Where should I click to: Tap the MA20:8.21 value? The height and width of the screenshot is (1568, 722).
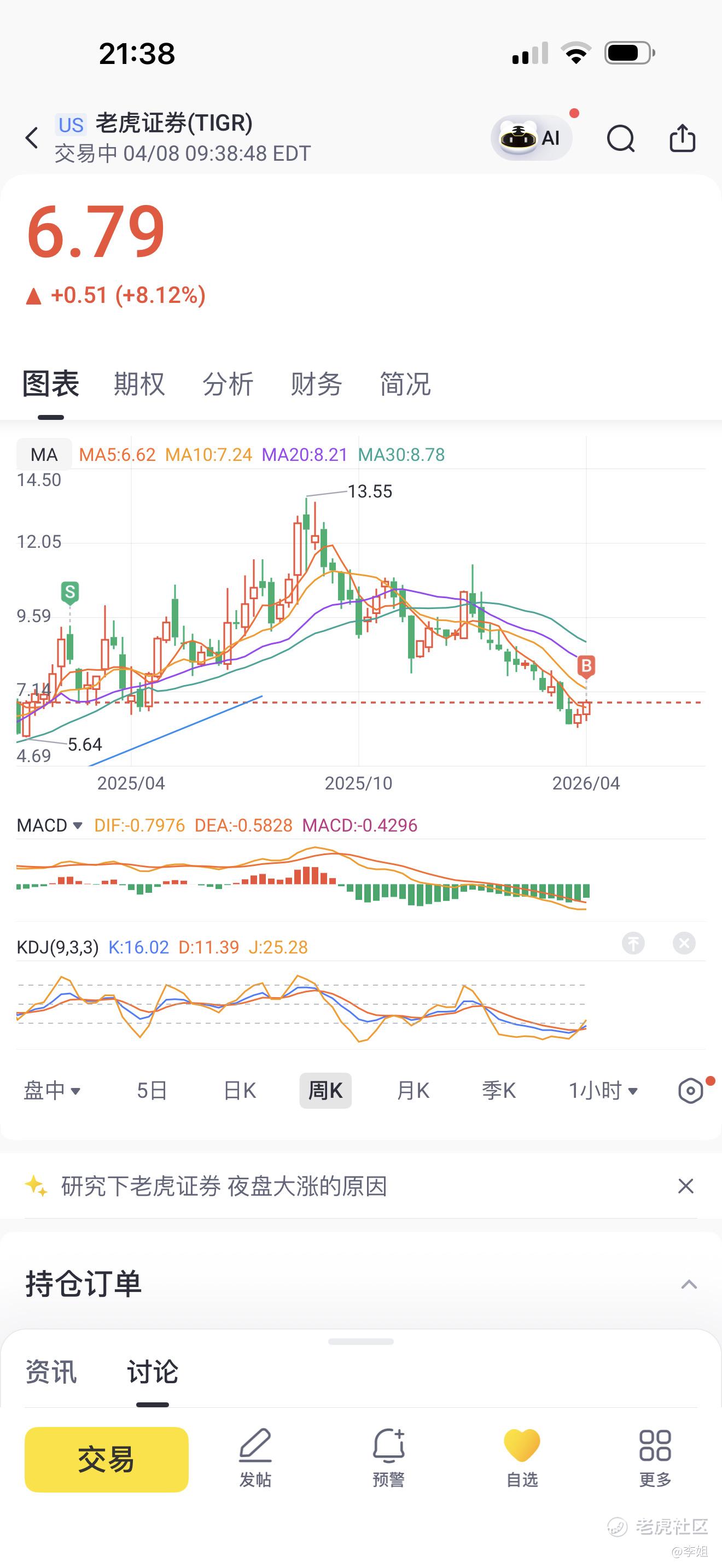[304, 455]
